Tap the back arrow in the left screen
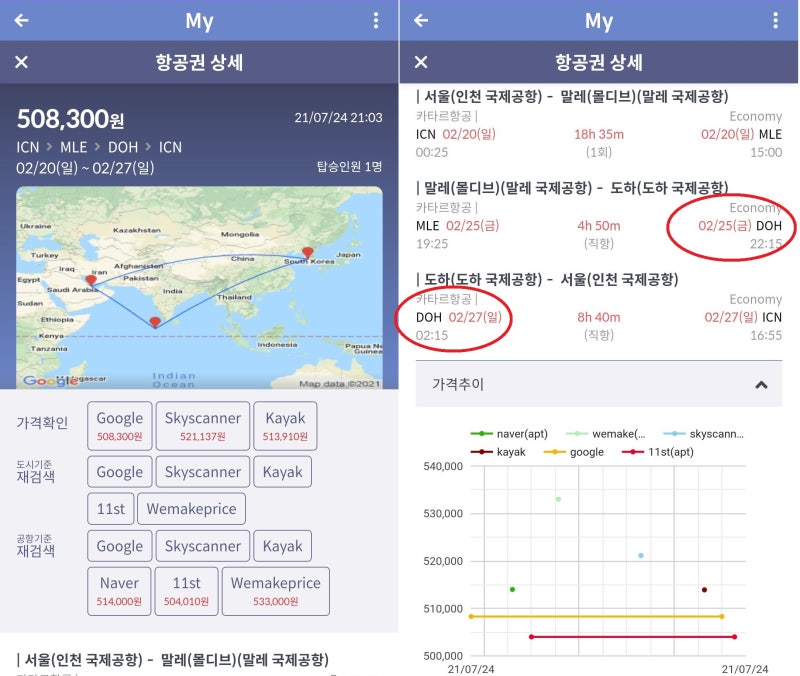This screenshot has width=800, height=676. click(x=21, y=20)
